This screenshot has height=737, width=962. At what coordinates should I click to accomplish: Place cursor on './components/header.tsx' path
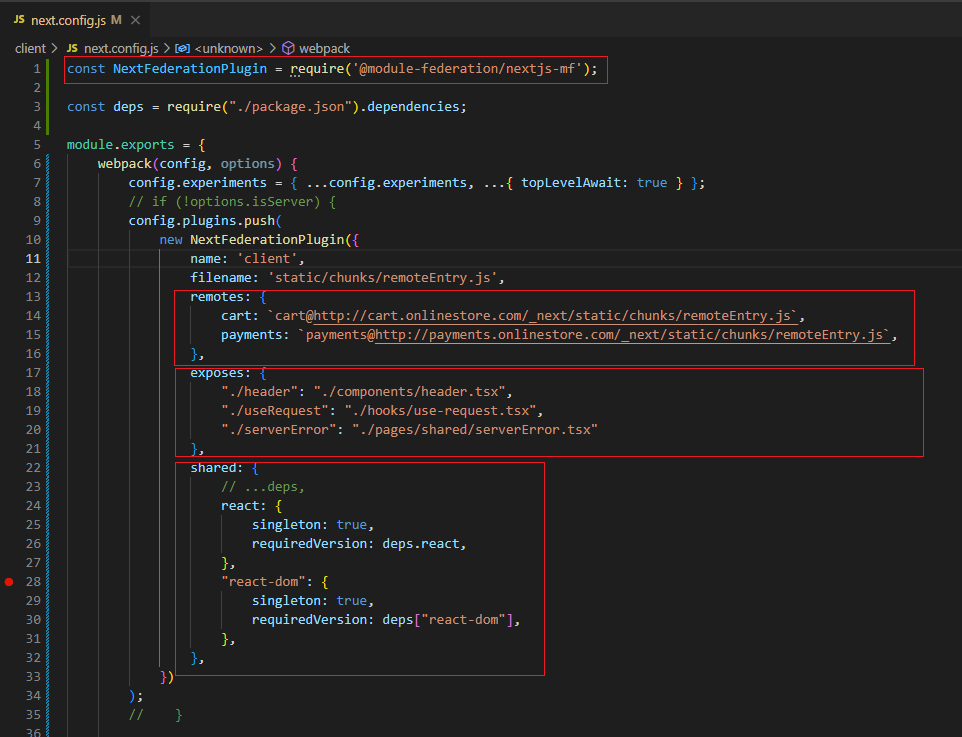(412, 391)
